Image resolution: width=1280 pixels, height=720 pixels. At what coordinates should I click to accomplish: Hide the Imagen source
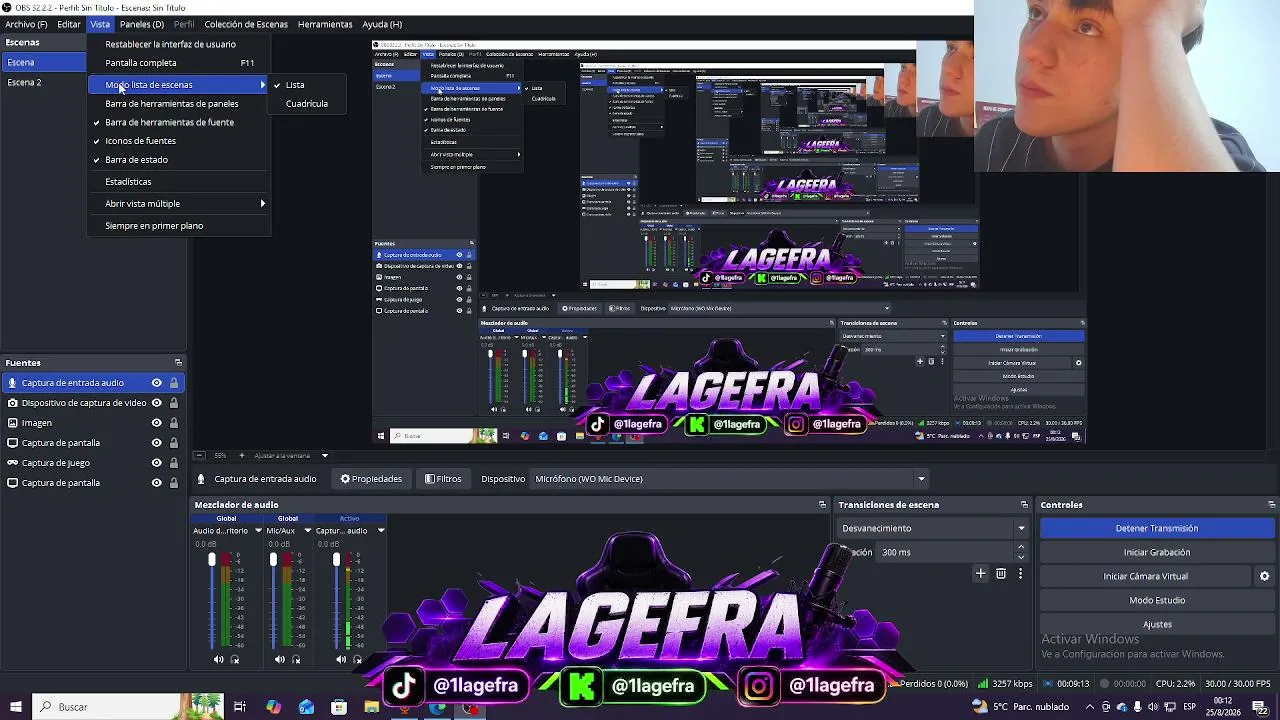[x=157, y=423]
